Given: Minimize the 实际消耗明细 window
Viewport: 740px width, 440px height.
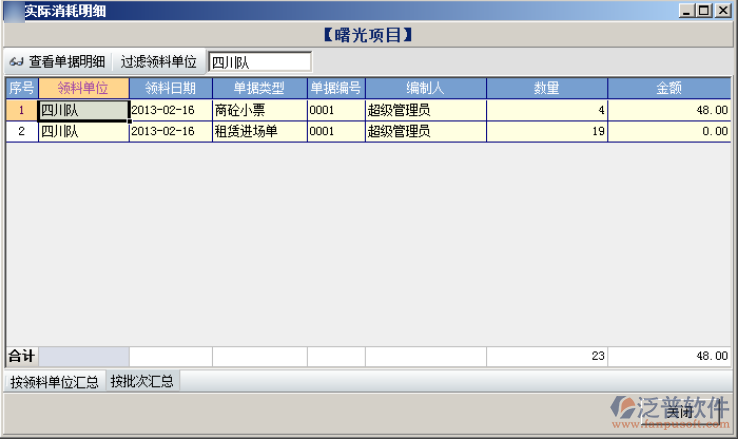Looking at the screenshot, I should point(687,10).
